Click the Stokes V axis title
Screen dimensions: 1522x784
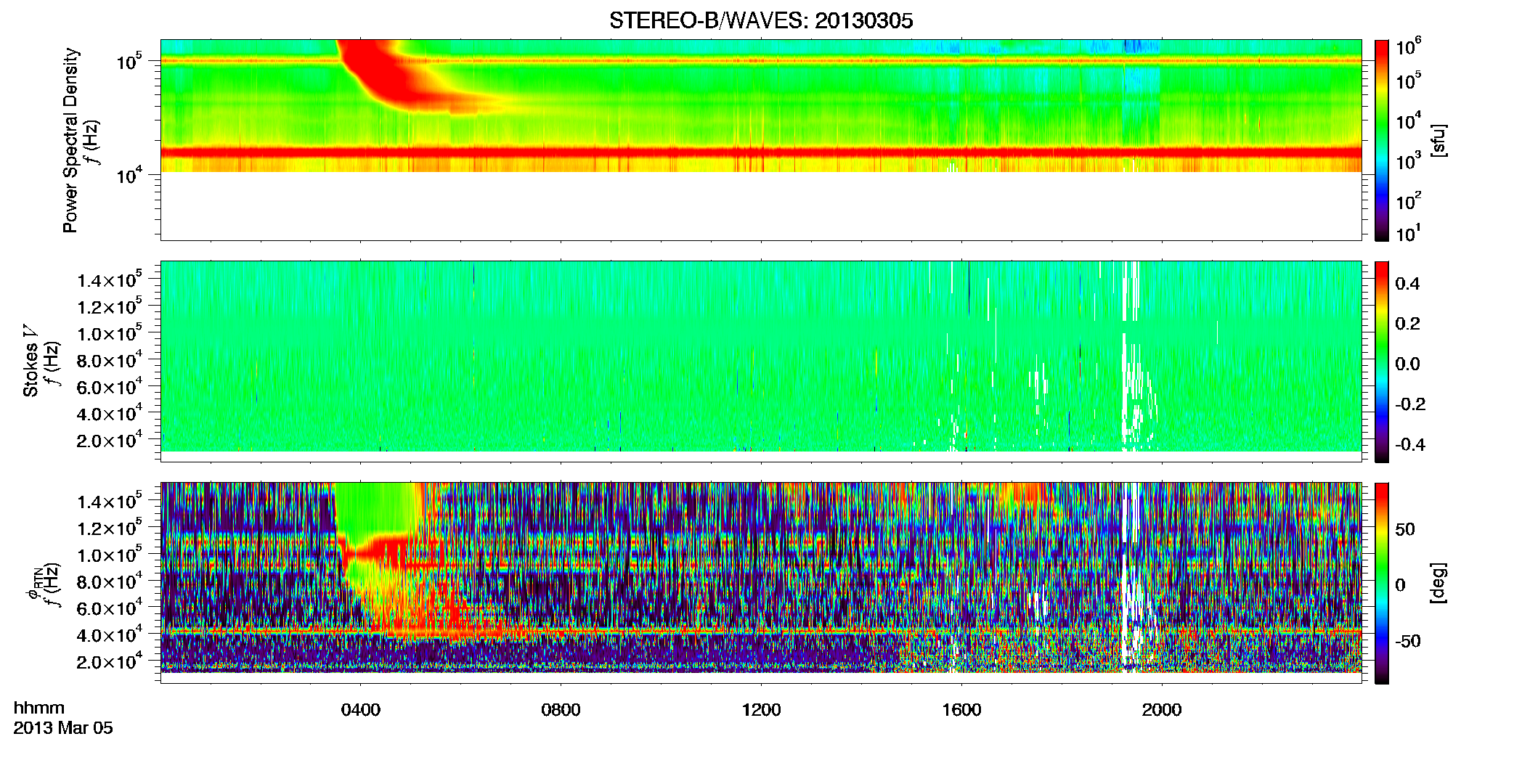click(30, 361)
